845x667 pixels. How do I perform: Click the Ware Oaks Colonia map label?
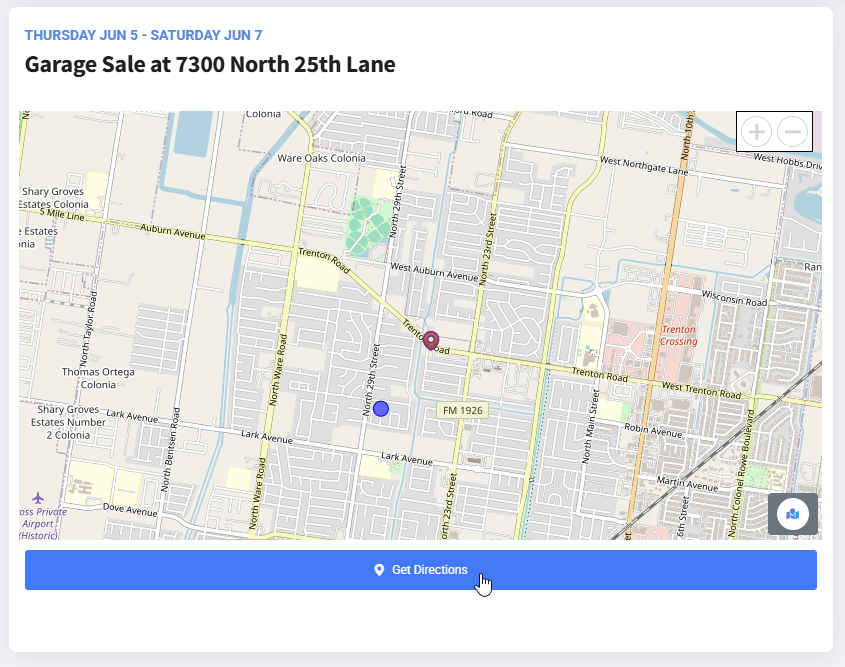tap(323, 158)
